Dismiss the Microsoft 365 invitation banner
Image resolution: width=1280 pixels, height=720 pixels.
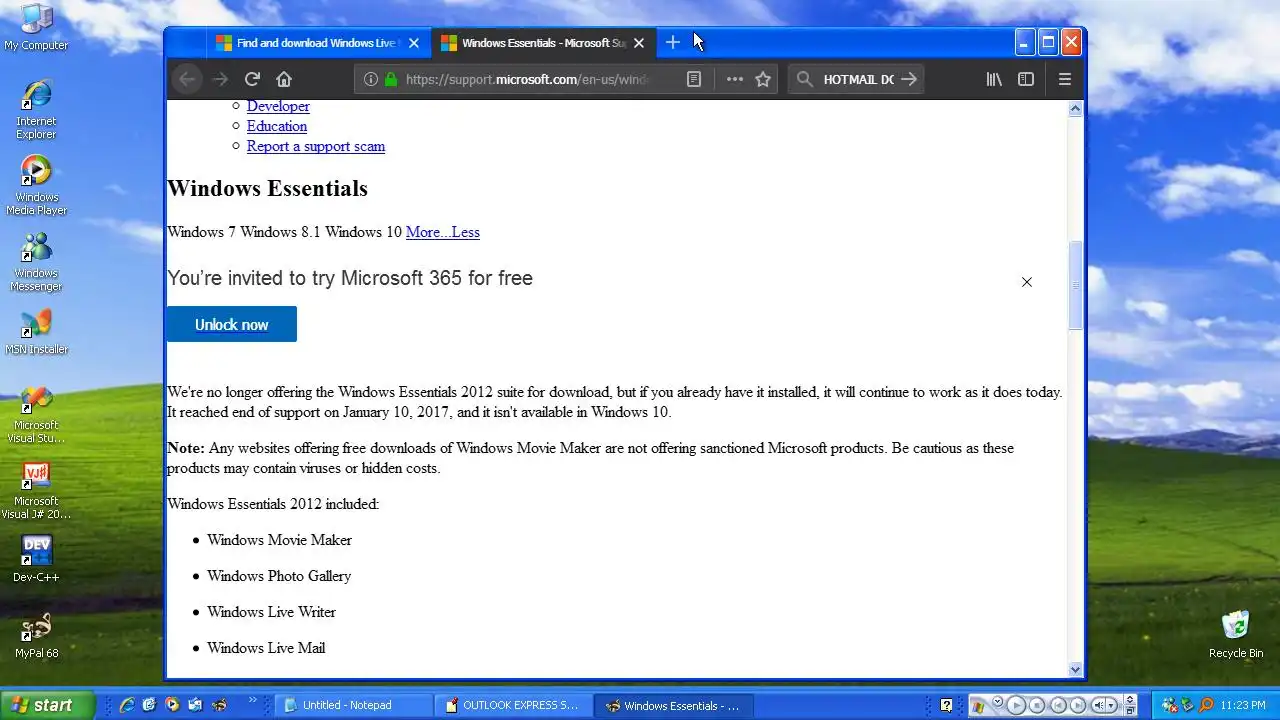[x=1027, y=282]
